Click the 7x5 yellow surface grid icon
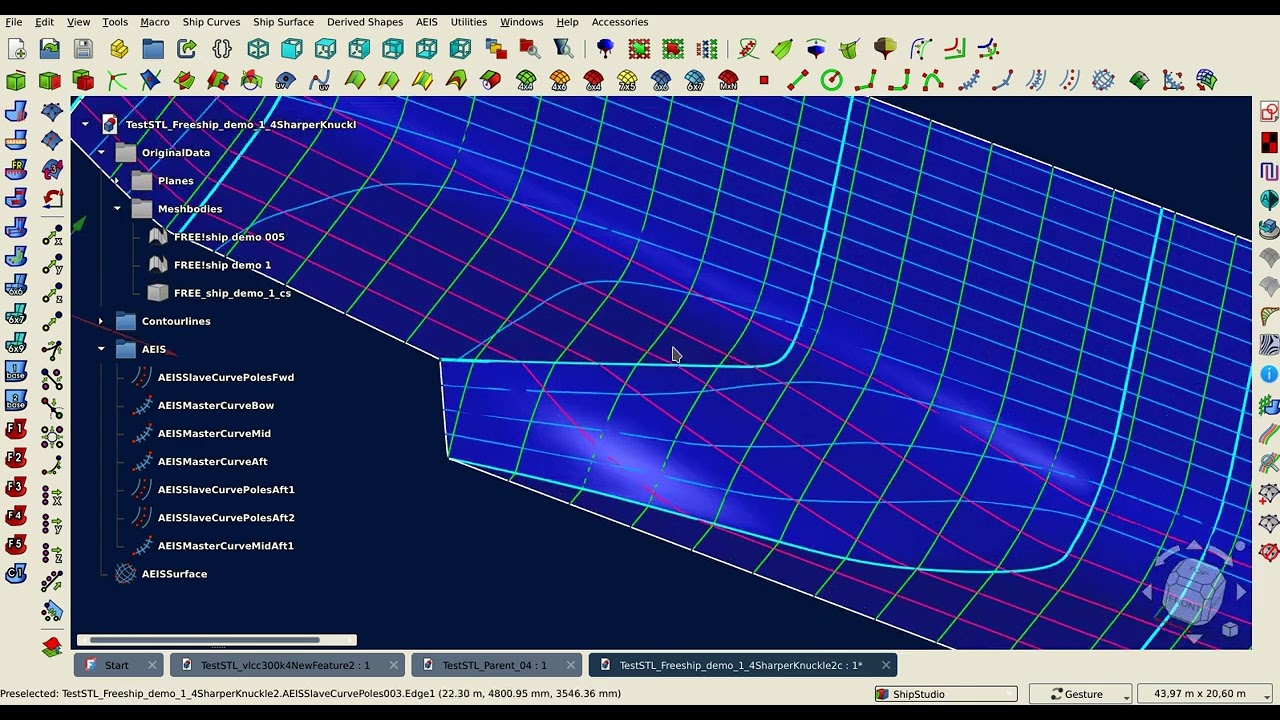1280x720 pixels. coord(627,80)
